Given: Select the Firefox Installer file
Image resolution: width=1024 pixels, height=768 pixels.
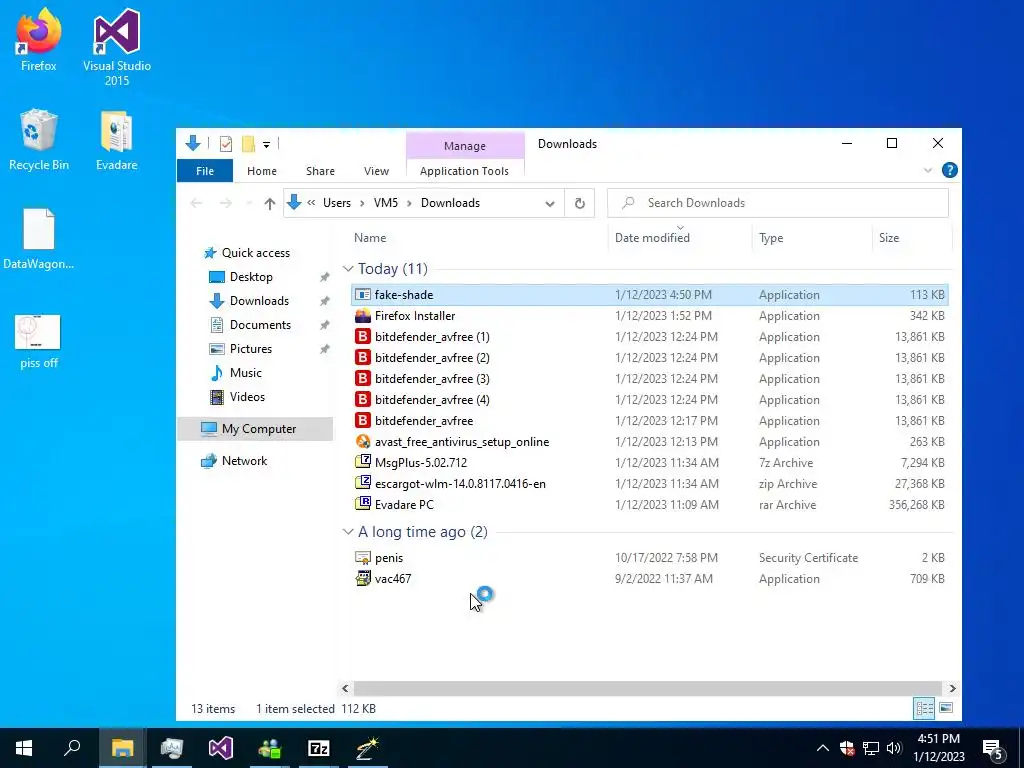Looking at the screenshot, I should [x=649, y=316].
